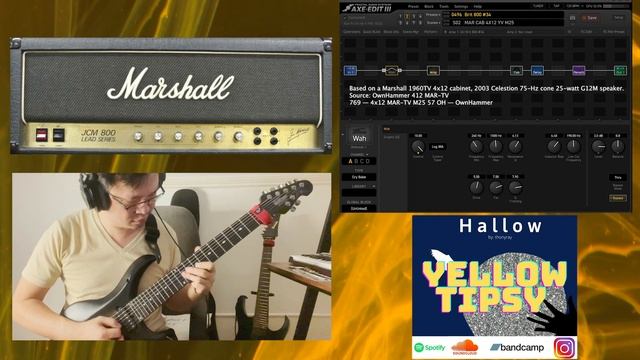Expand the Channel dropdown arrow
The width and height of the screenshot is (640, 360).
367,155
